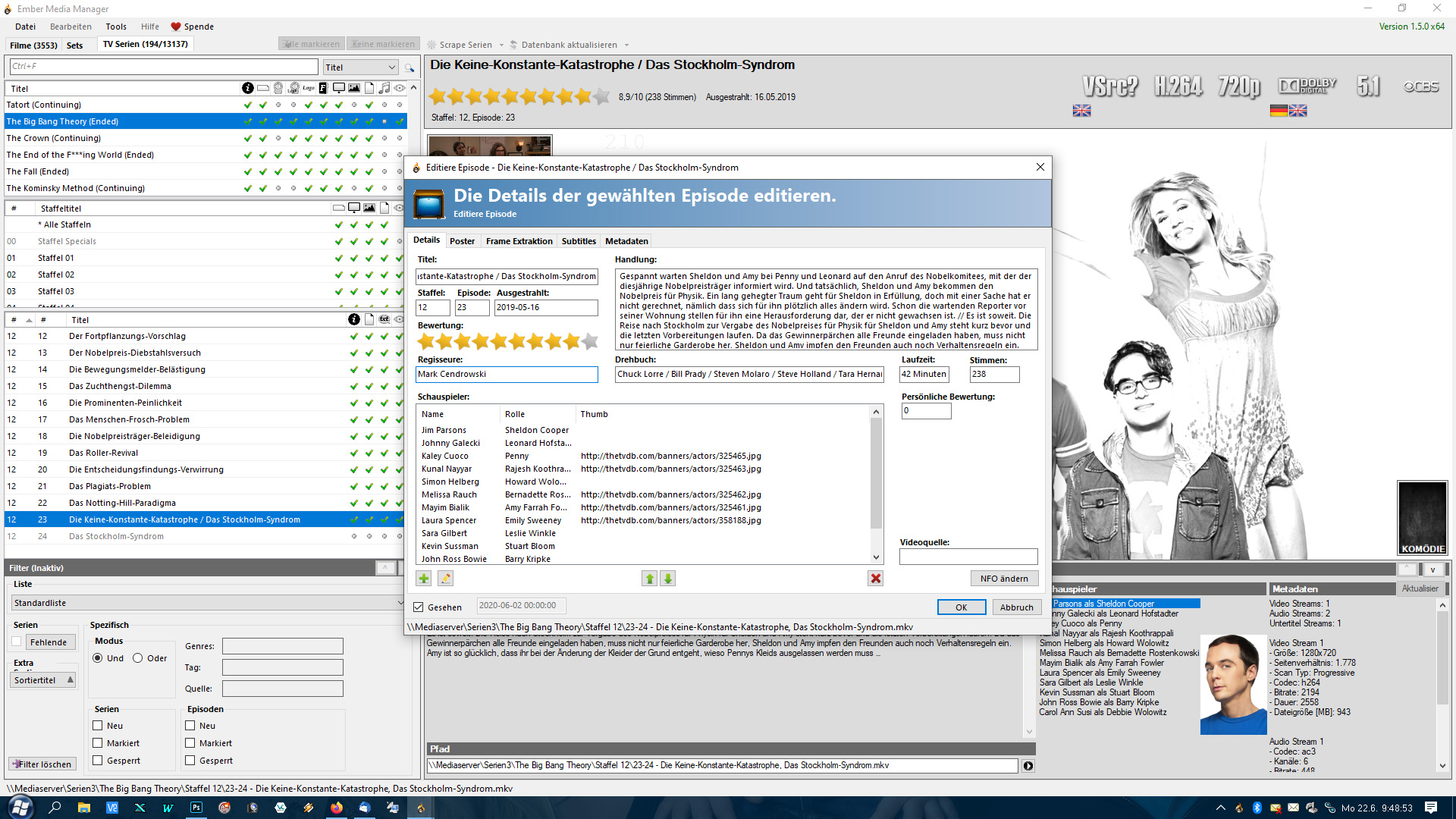Click the sort arrow in episode list header
Image resolution: width=1456 pixels, height=819 pixels.
coord(29,320)
